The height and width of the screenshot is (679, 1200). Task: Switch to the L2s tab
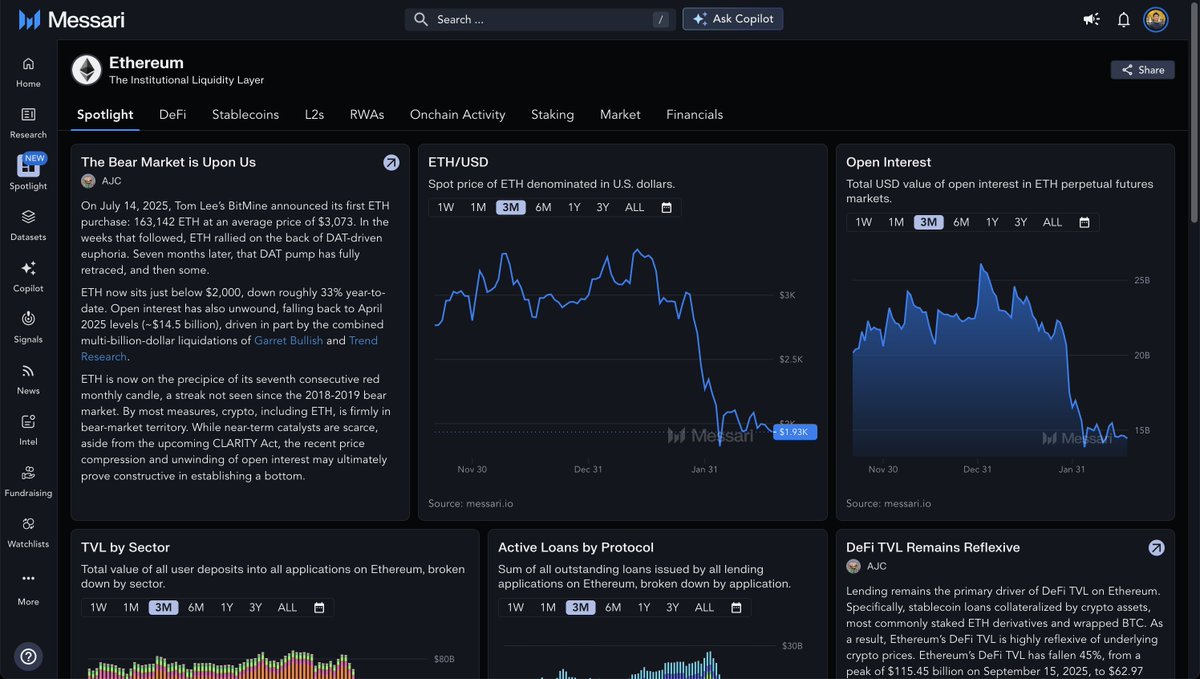(x=314, y=114)
